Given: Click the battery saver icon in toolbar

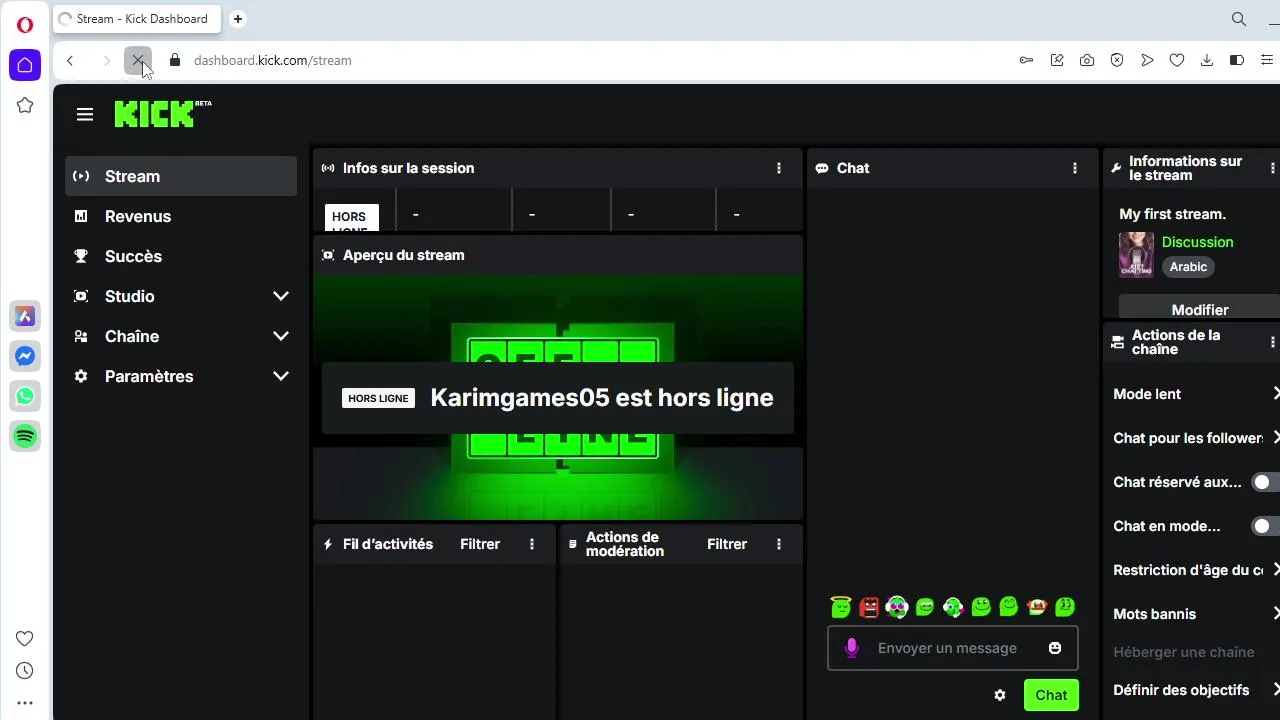Looking at the screenshot, I should 1237,60.
